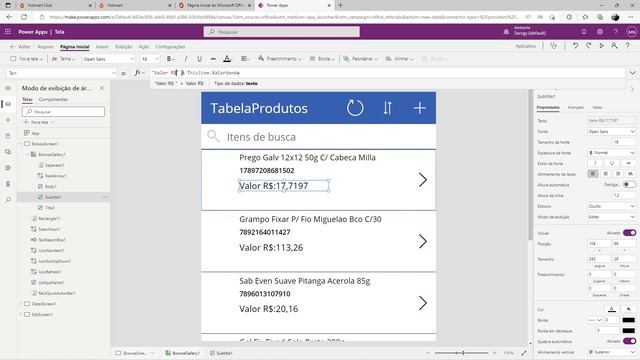This screenshot has width=640, height=360.
Task: Click the arrow on the Prego Galv product row
Action: (422, 180)
